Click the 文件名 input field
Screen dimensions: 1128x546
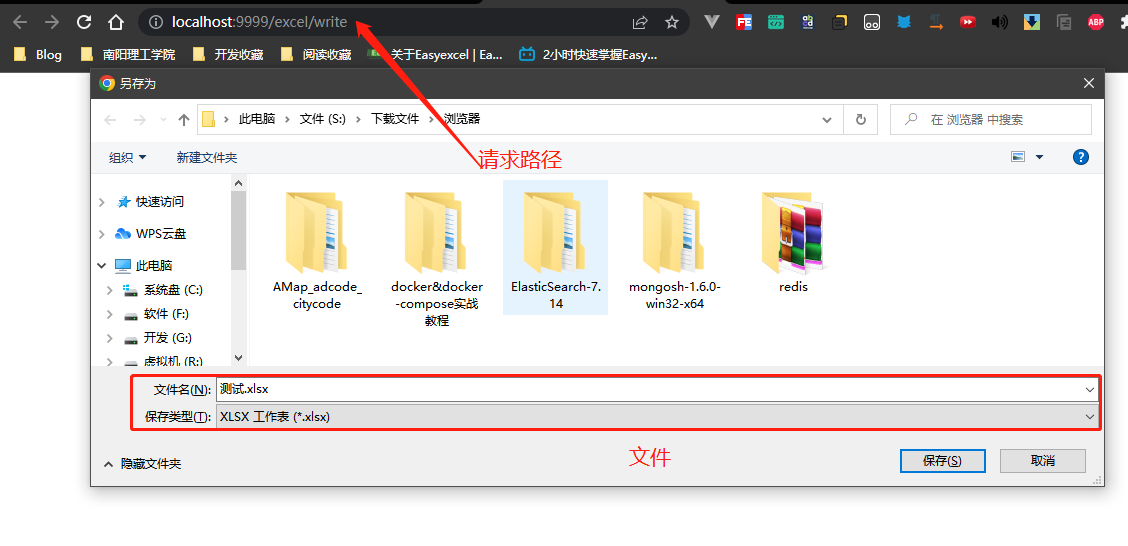tap(650, 389)
